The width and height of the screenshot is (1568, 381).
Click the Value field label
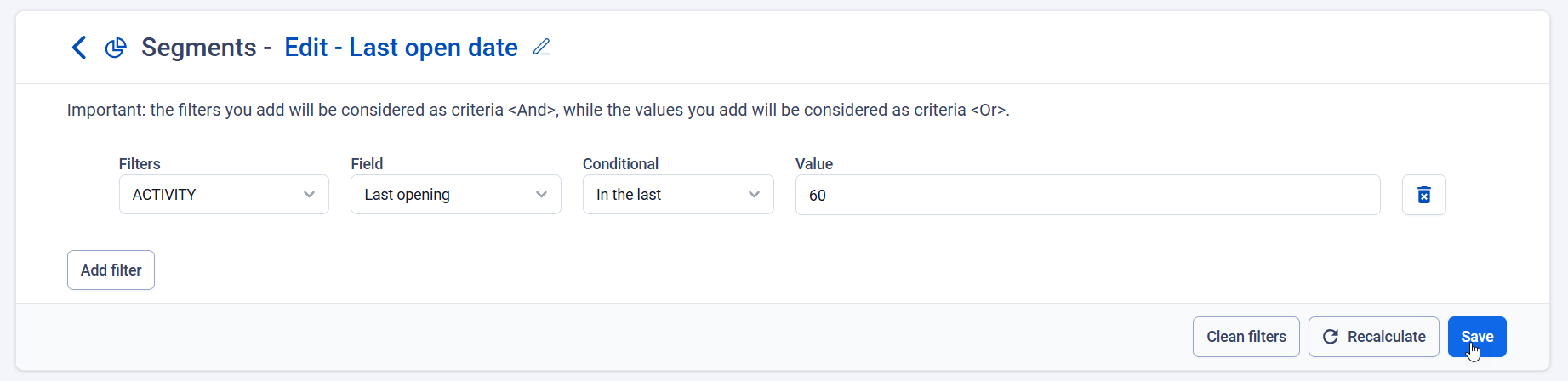(813, 164)
